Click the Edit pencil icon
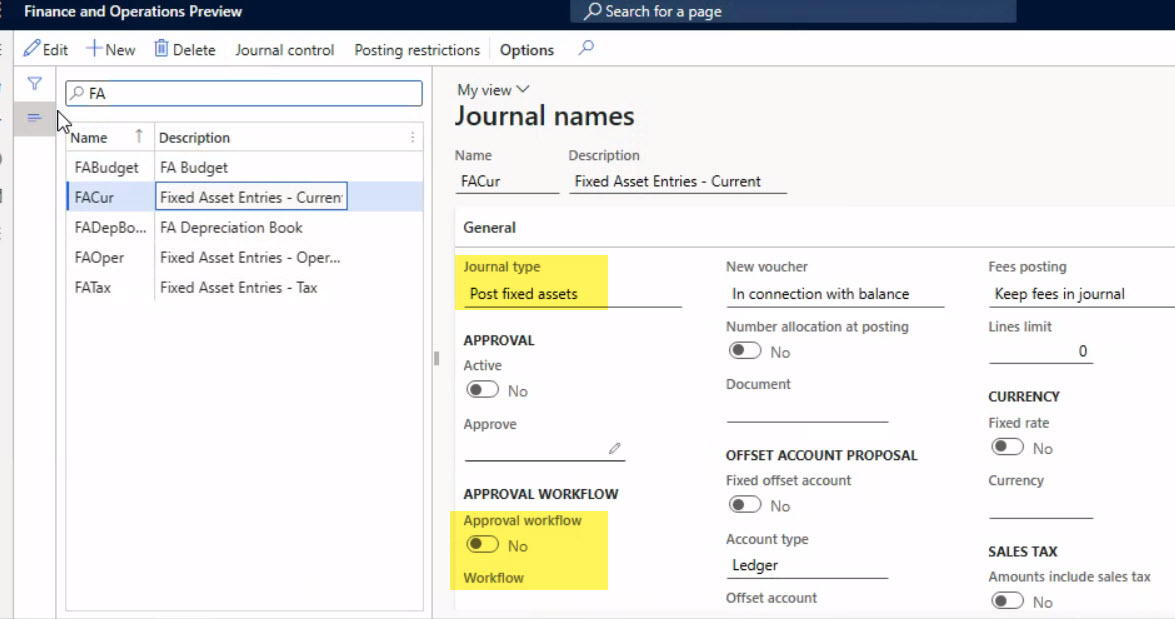Viewport: 1175px width, 619px height. 32,49
